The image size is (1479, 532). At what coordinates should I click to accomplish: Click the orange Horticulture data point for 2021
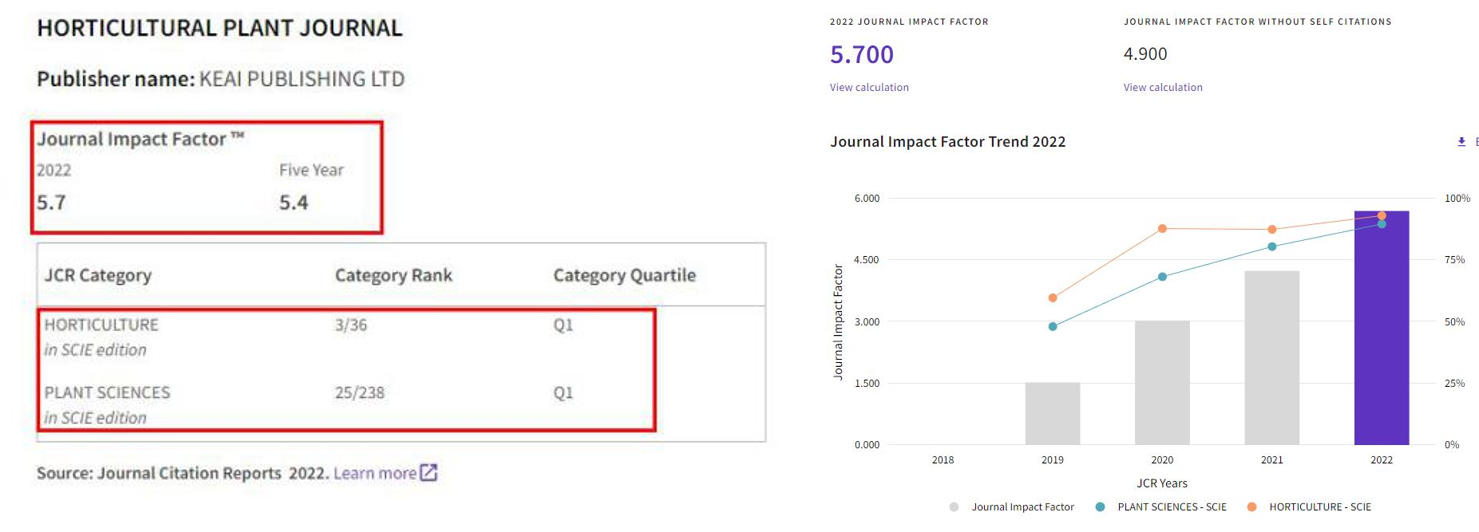click(1272, 230)
